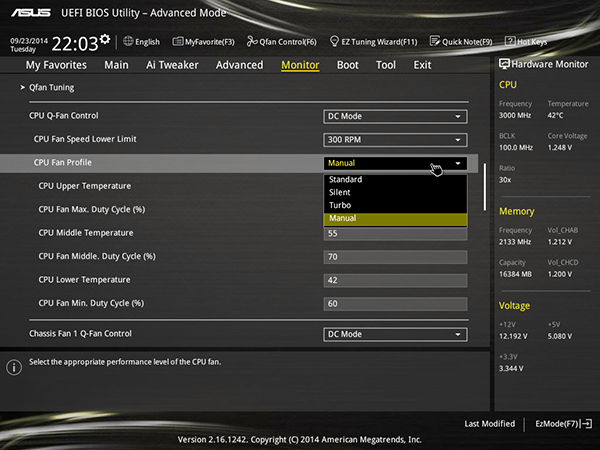
Task: Click +12V voltage reading 12.192 V
Action: click(513, 336)
